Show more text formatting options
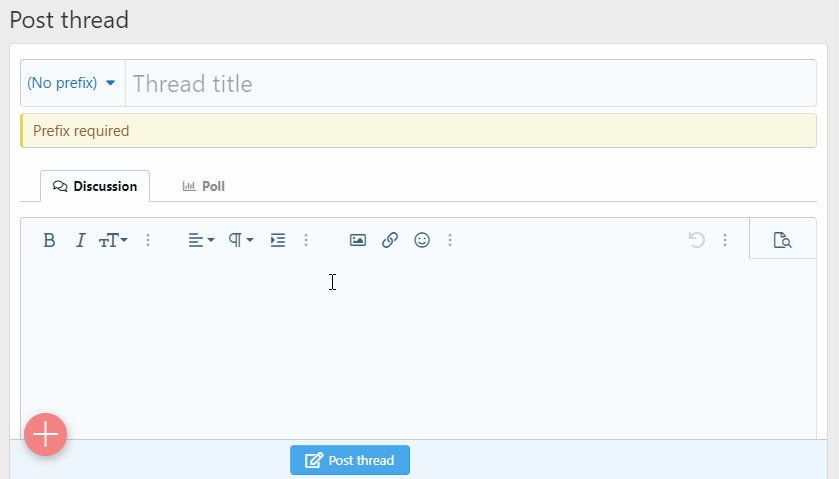The image size is (839, 479). (x=148, y=240)
